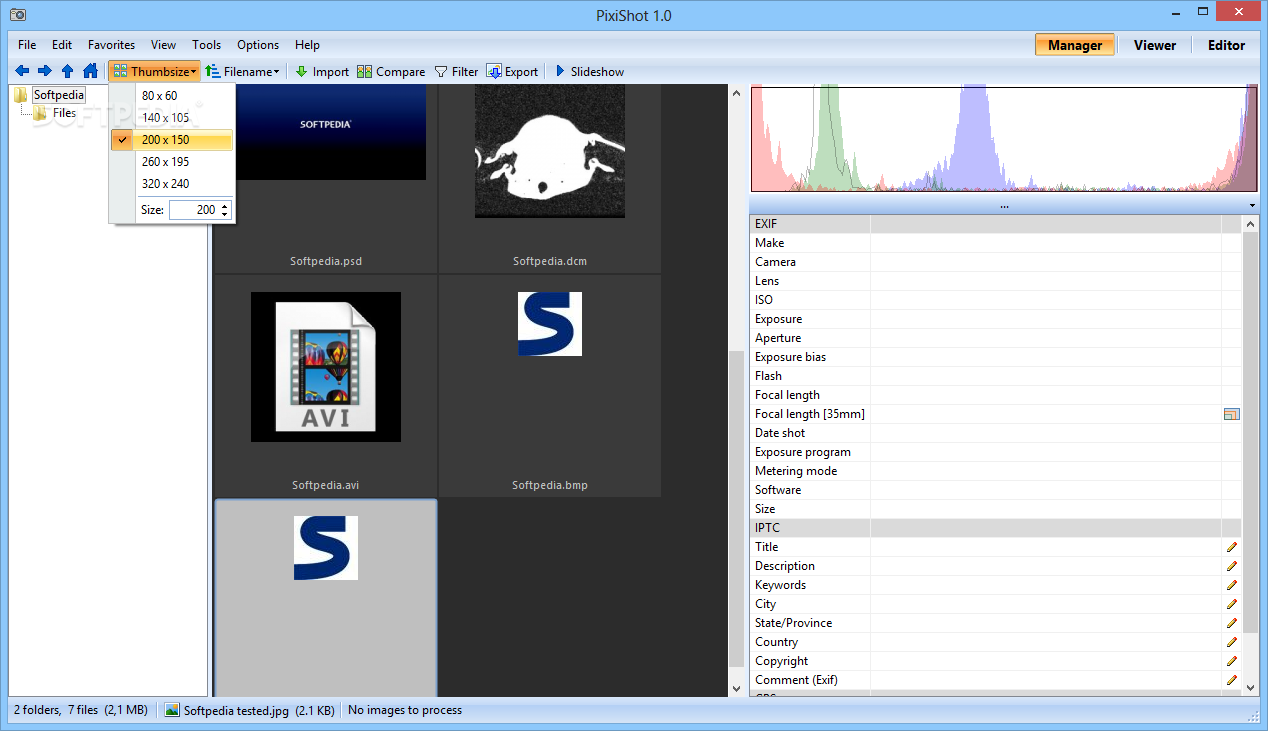The width and height of the screenshot is (1268, 731).
Task: Edit Title with its pencil icon
Action: [x=1232, y=547]
